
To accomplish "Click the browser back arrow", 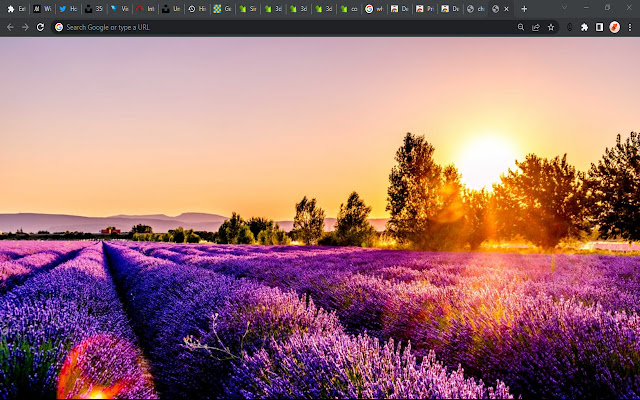I will coord(10,27).
